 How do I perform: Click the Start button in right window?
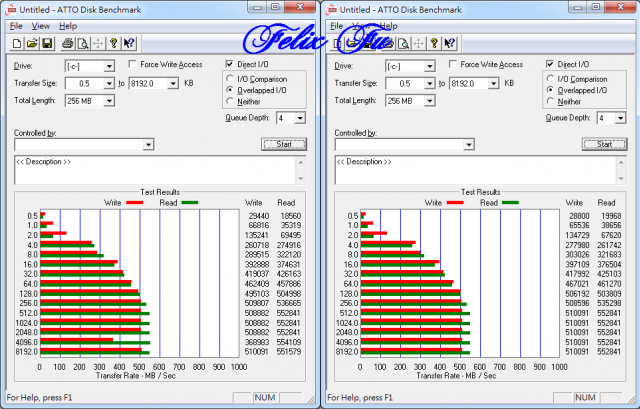pyautogui.click(x=604, y=144)
